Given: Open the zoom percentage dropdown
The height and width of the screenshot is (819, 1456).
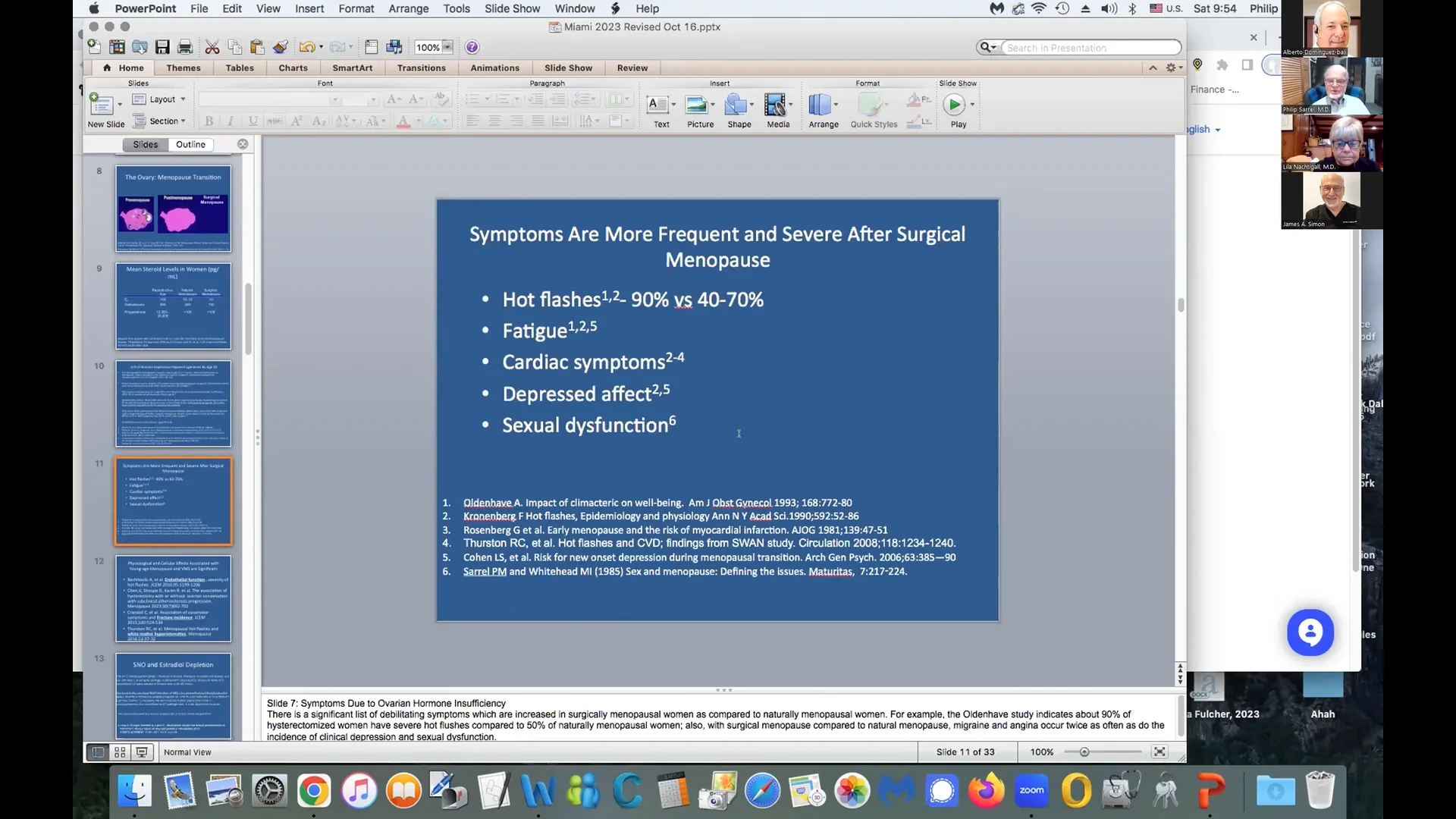Looking at the screenshot, I should pyautogui.click(x=447, y=47).
